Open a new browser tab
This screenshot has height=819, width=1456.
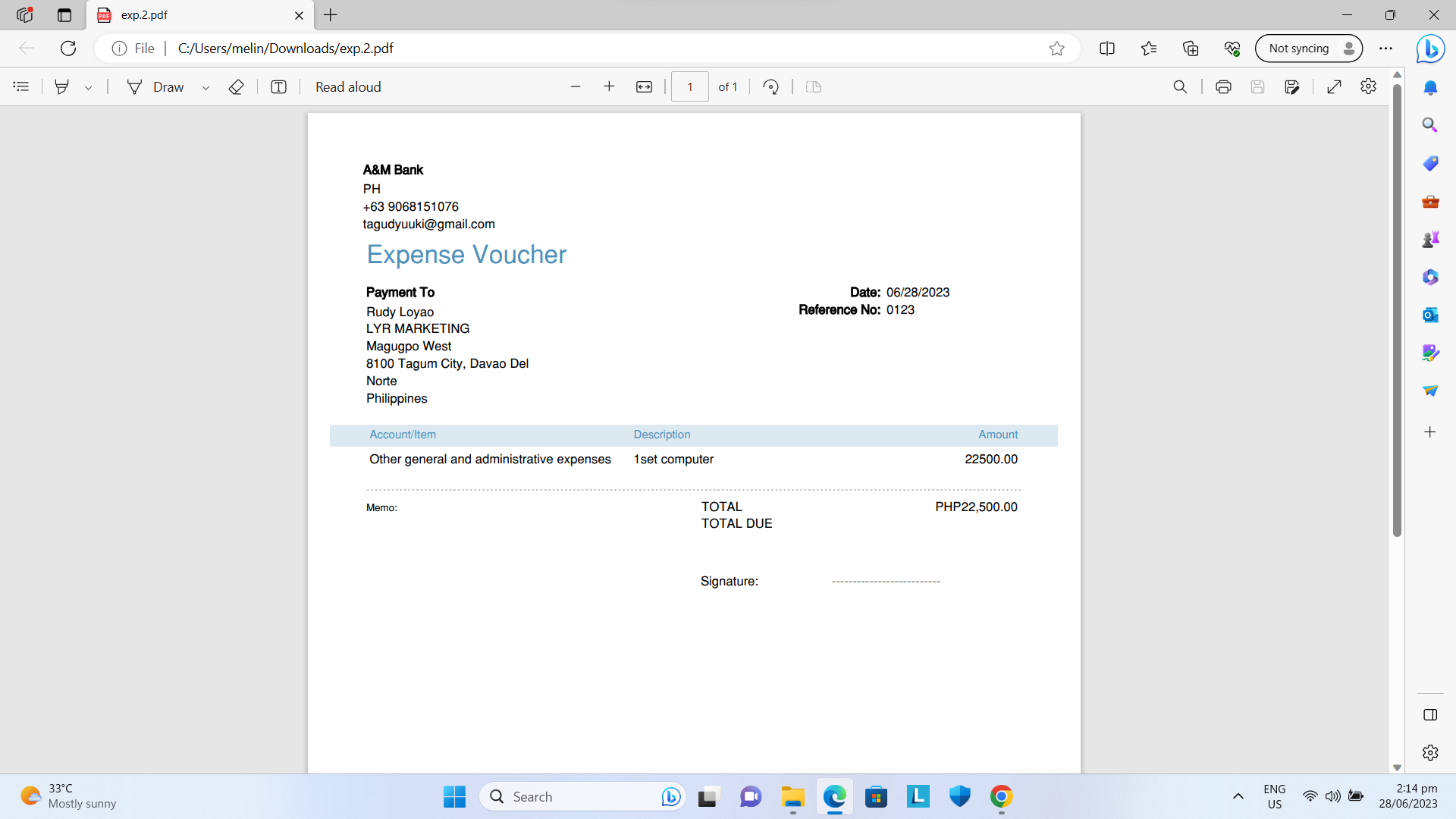tap(331, 15)
